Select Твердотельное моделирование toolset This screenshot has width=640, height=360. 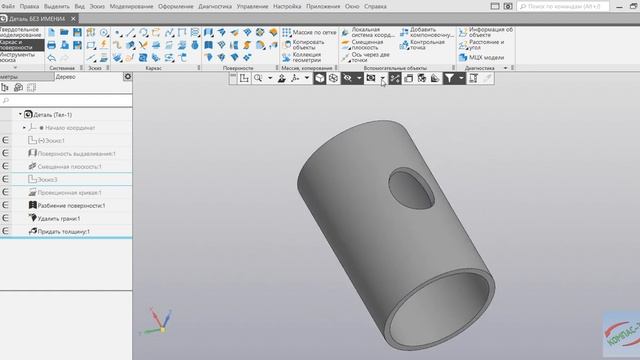coord(21,33)
